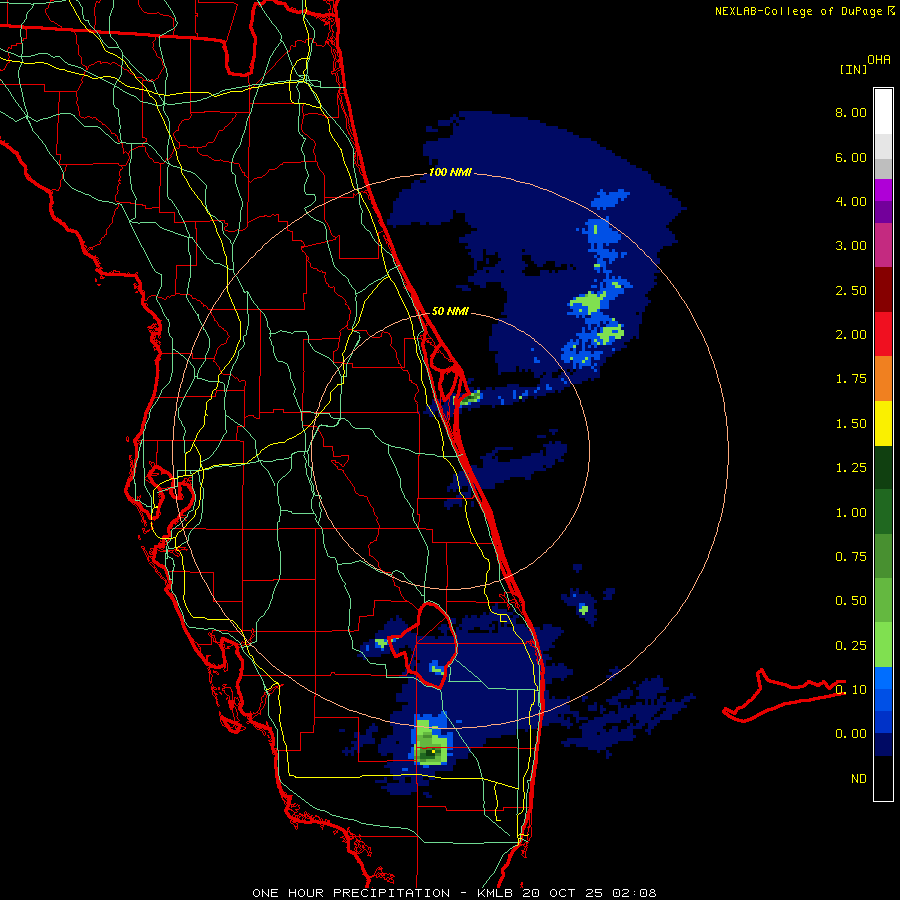
Task: Click the 0.50 legend value
Action: [851, 601]
